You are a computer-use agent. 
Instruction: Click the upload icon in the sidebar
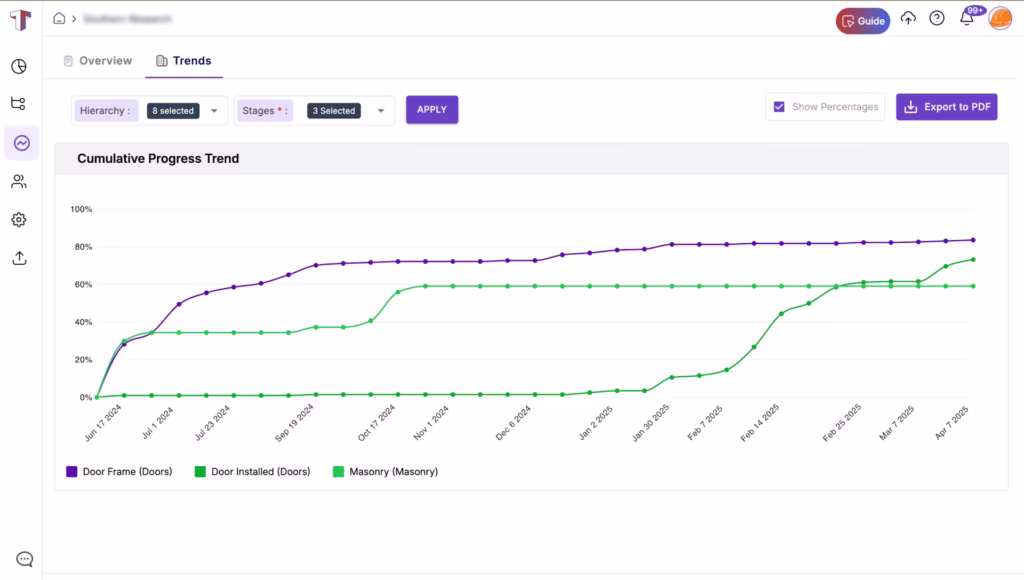click(20, 258)
